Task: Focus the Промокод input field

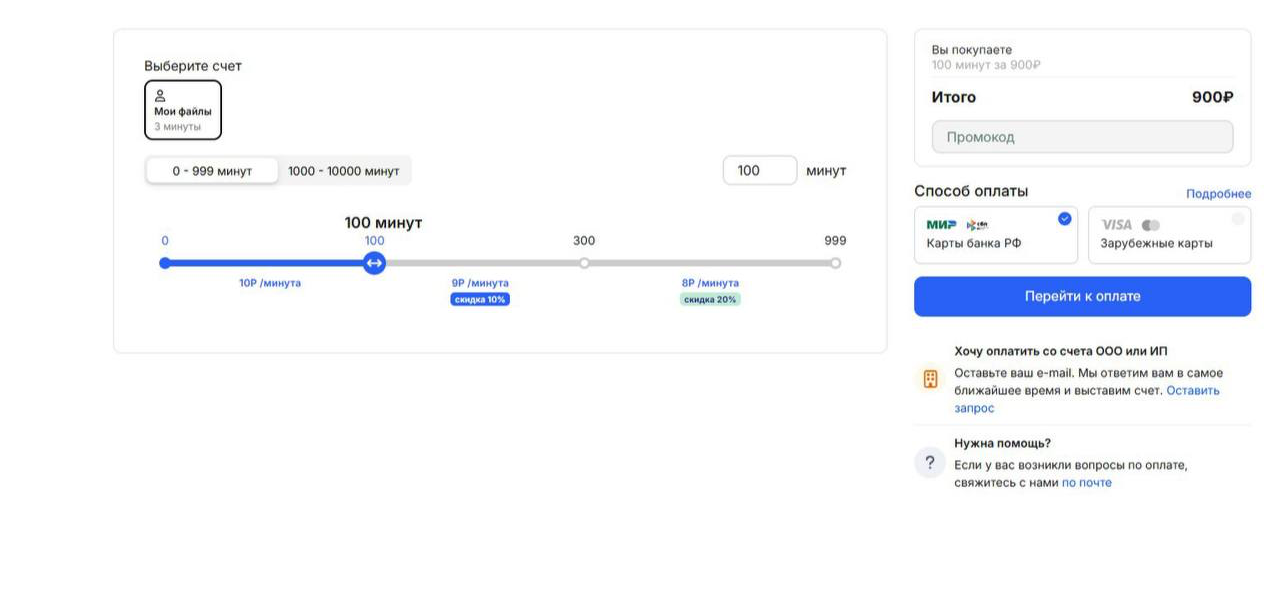Action: [x=1082, y=137]
